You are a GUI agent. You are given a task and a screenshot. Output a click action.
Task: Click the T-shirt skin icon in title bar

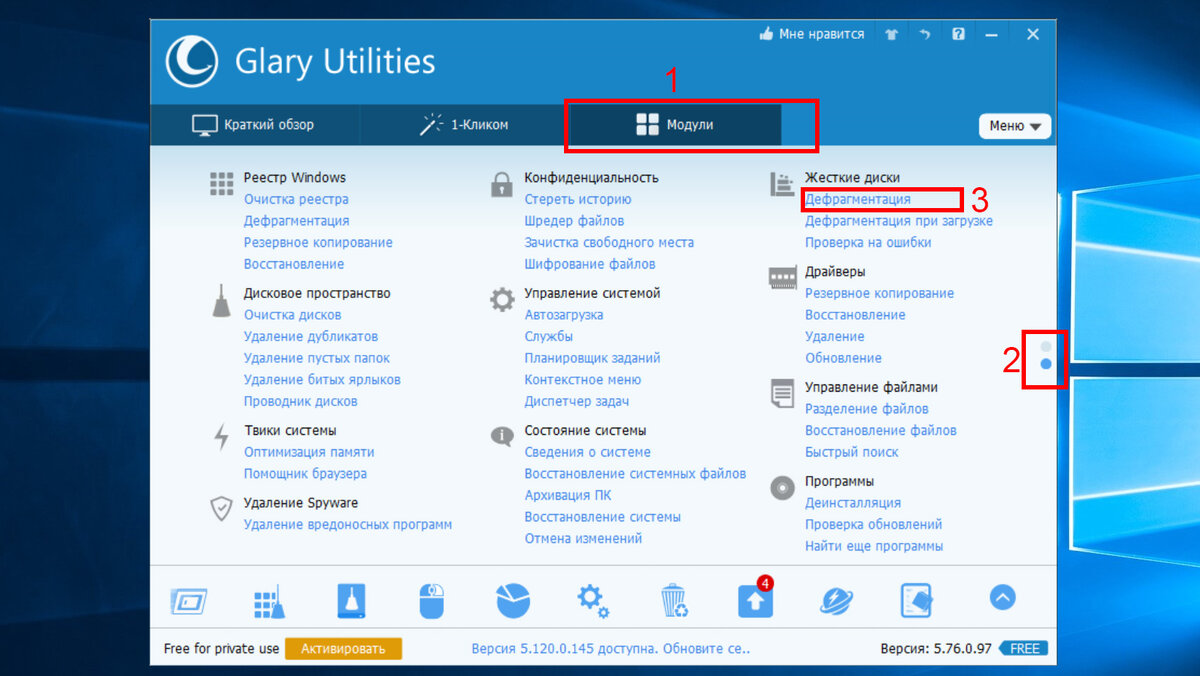click(x=891, y=34)
